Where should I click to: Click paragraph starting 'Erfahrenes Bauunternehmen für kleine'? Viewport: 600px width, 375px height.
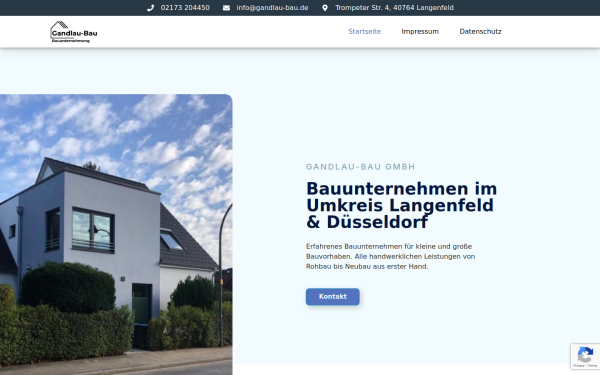point(390,256)
